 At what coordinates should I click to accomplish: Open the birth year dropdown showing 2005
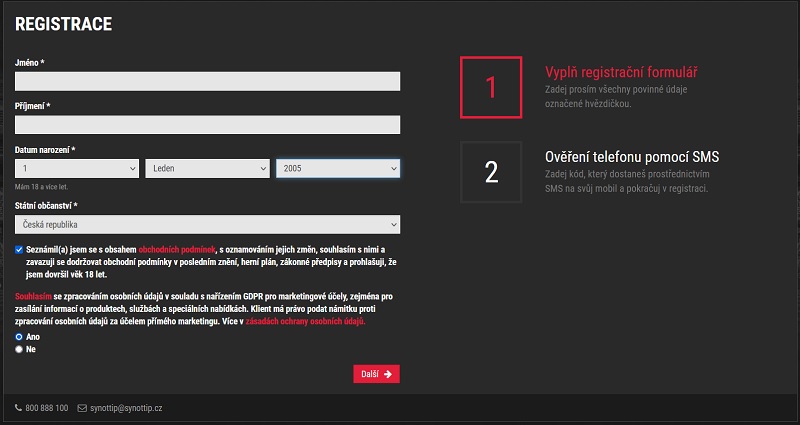(x=338, y=168)
